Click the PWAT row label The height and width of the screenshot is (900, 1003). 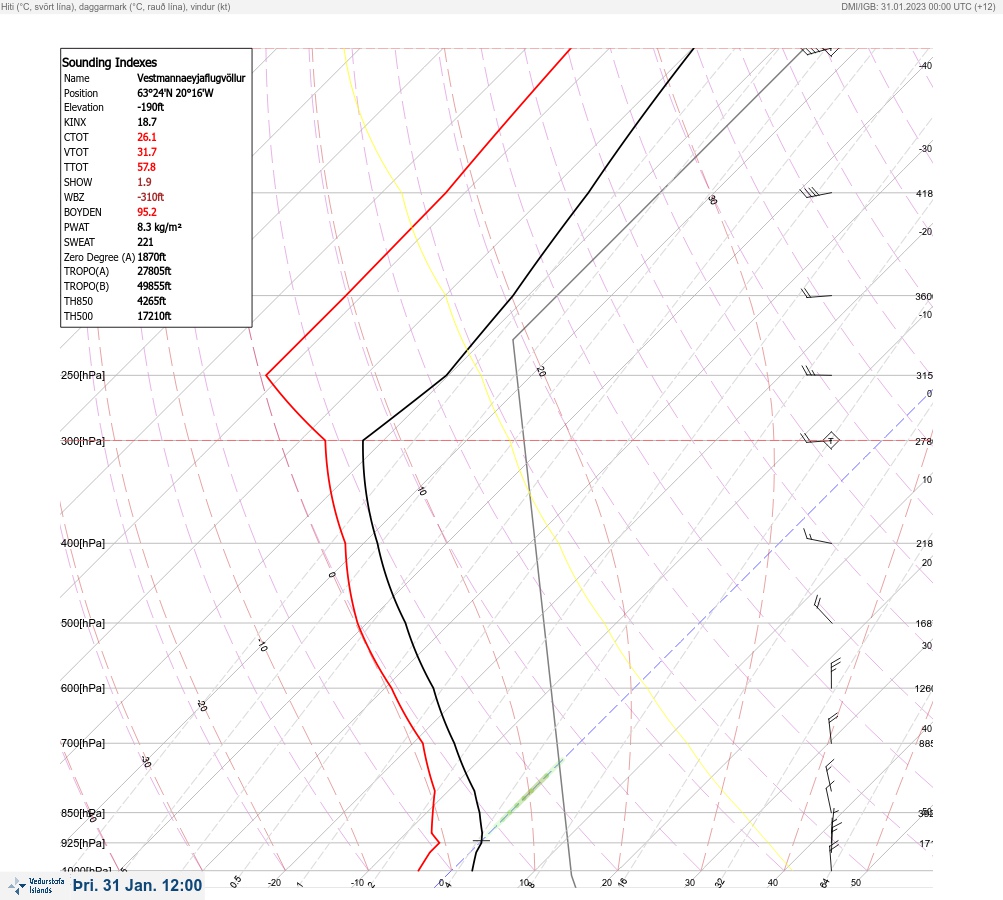click(x=77, y=227)
